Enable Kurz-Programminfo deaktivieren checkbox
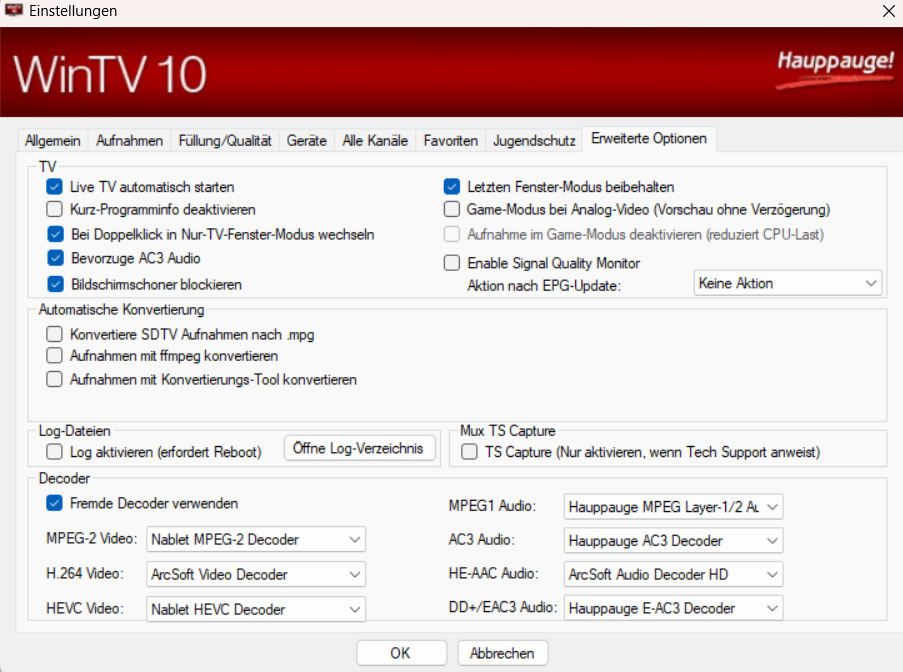 click(55, 209)
